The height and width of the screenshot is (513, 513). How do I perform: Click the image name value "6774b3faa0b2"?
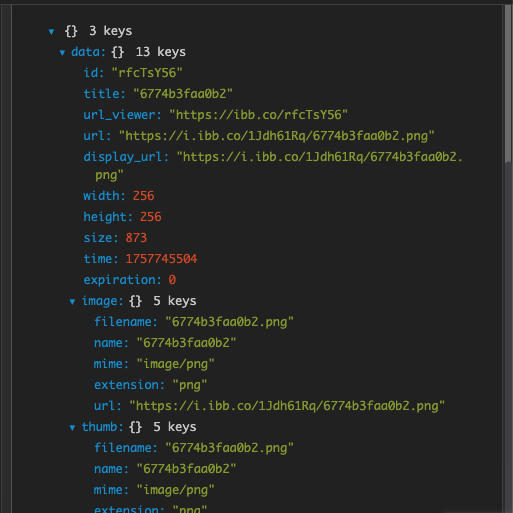point(186,343)
